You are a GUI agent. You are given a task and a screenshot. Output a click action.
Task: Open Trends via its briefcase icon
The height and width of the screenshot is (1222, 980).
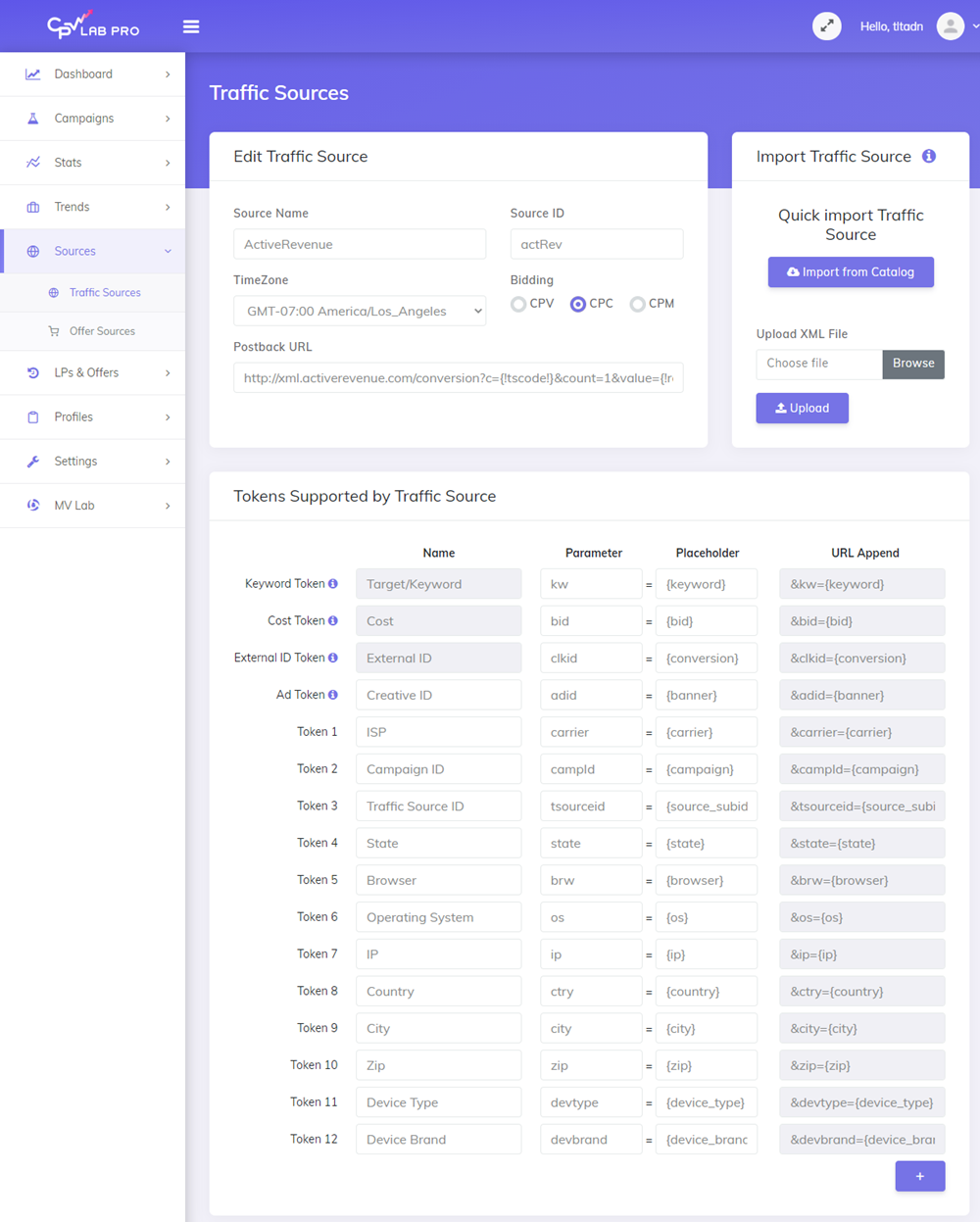pyautogui.click(x=32, y=206)
